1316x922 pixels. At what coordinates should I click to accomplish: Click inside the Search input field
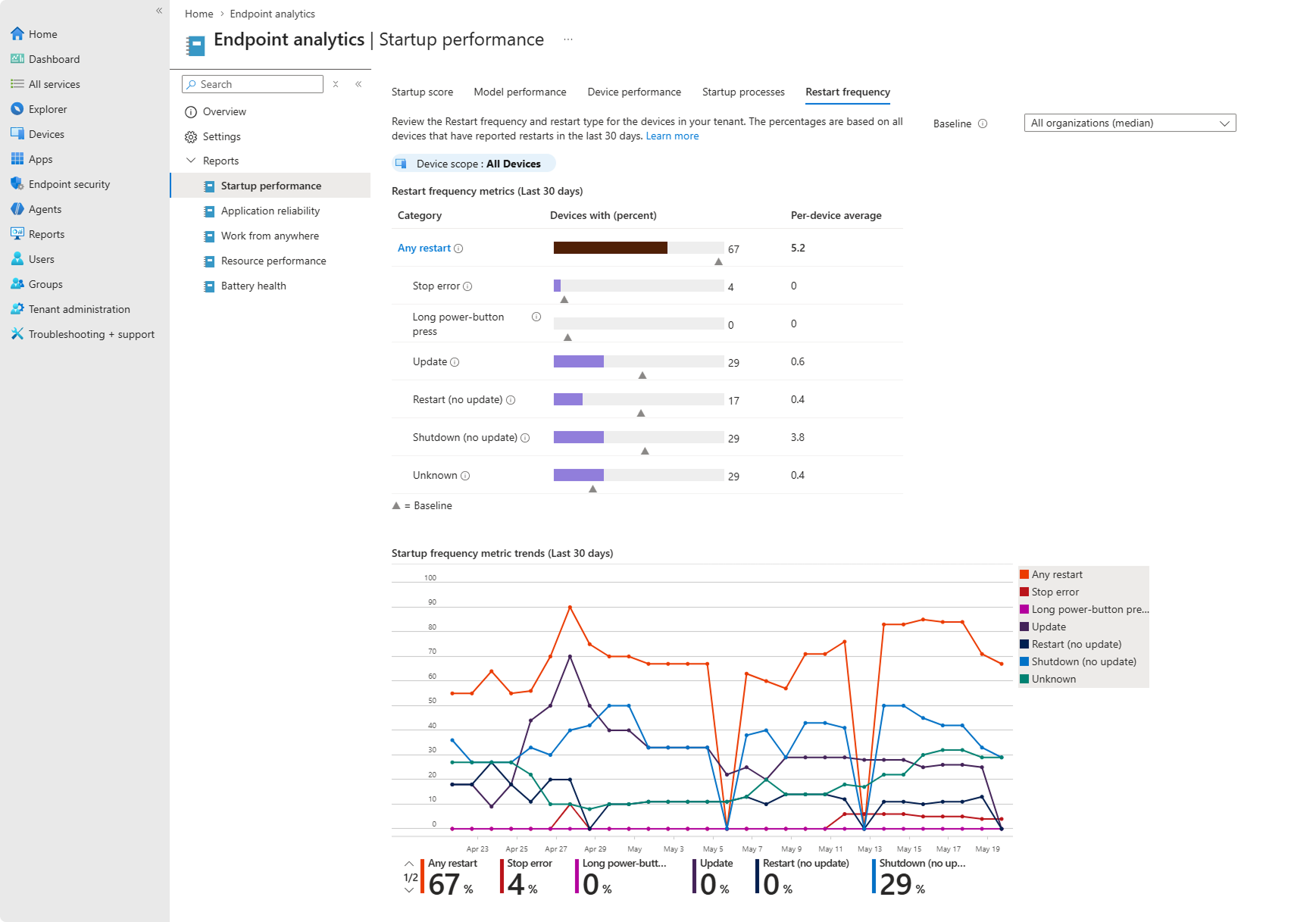pos(253,84)
